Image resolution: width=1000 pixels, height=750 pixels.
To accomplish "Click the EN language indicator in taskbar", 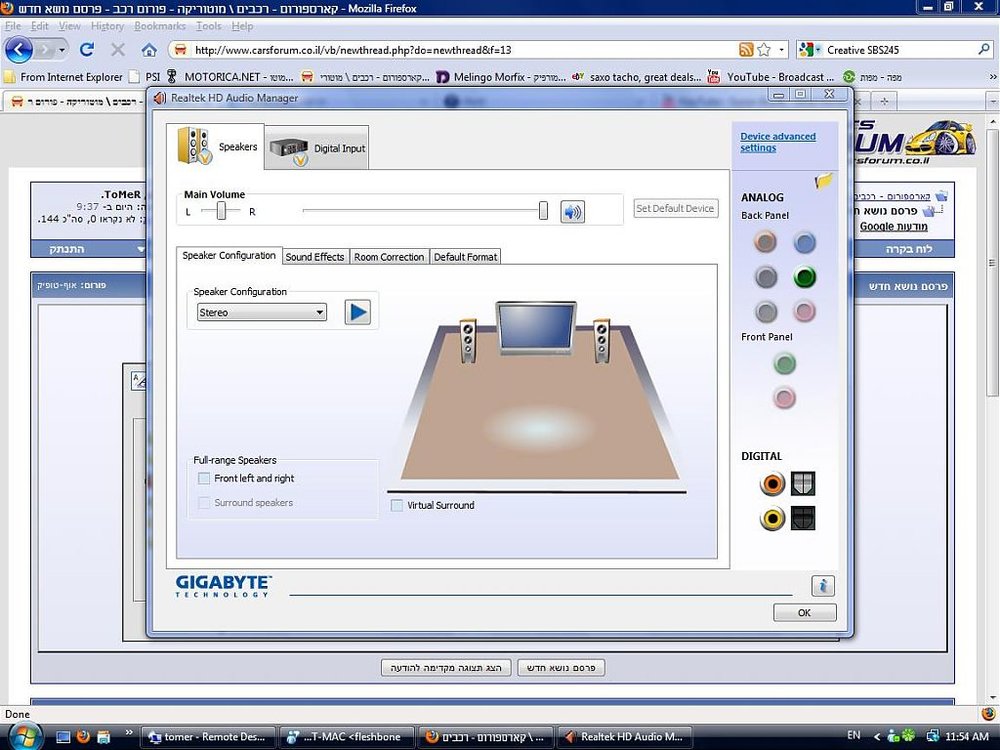I will pyautogui.click(x=853, y=735).
